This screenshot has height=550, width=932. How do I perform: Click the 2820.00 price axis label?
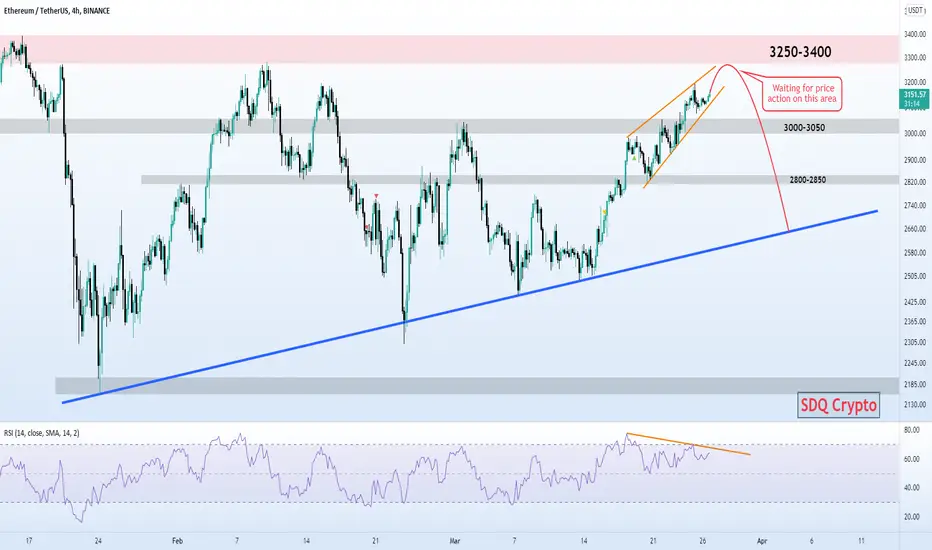click(x=915, y=183)
